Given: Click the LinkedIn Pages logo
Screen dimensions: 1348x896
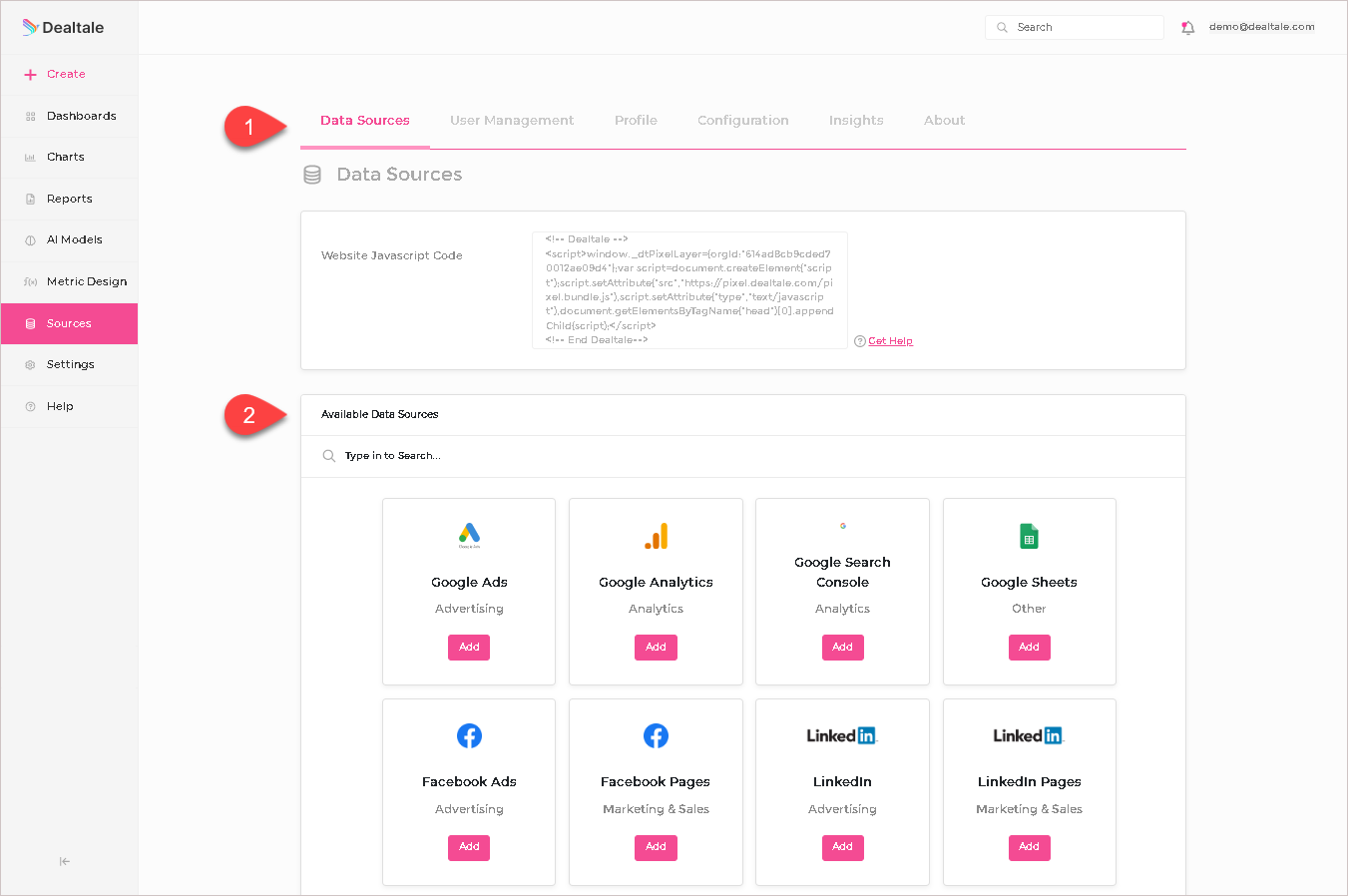Looking at the screenshot, I should pyautogui.click(x=1029, y=735).
